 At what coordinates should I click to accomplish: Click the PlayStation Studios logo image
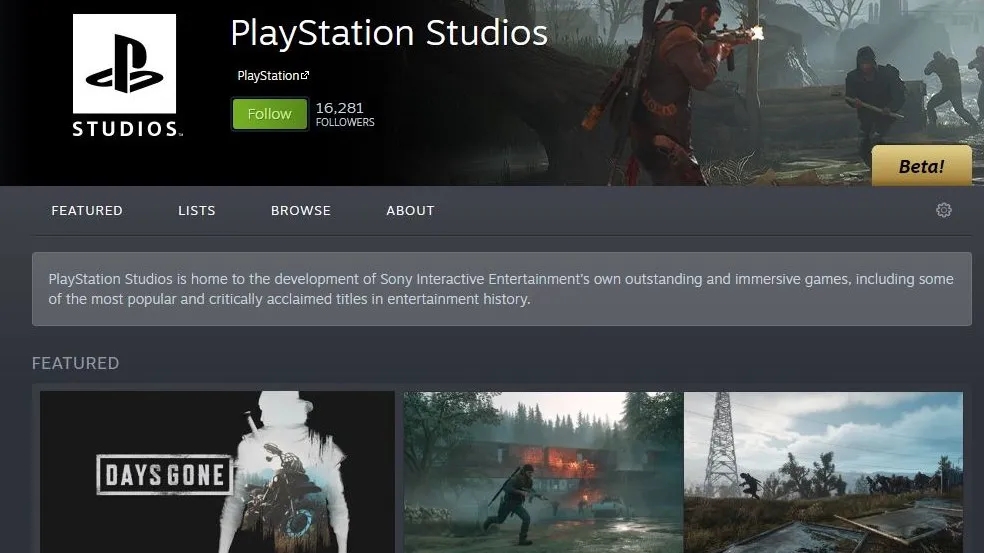pyautogui.click(x=125, y=76)
